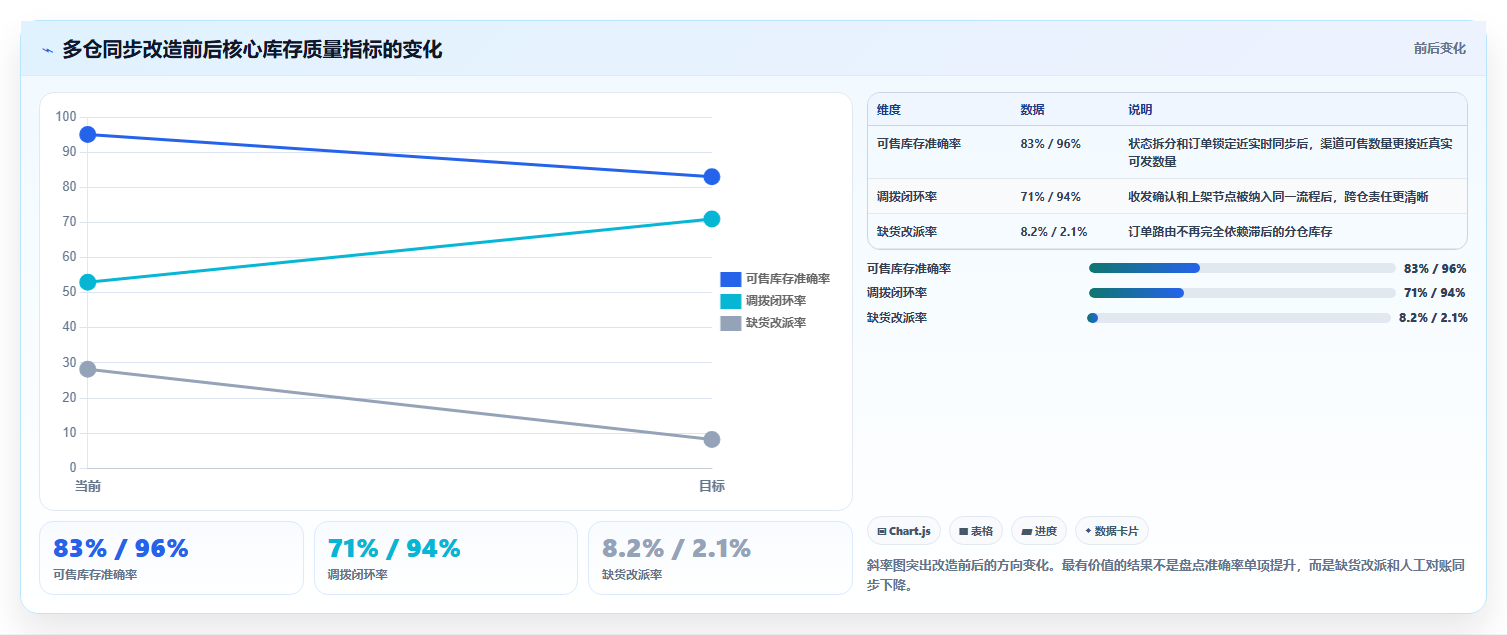
Task: Click the 可售库存准确率 progress bar
Action: point(1242,268)
